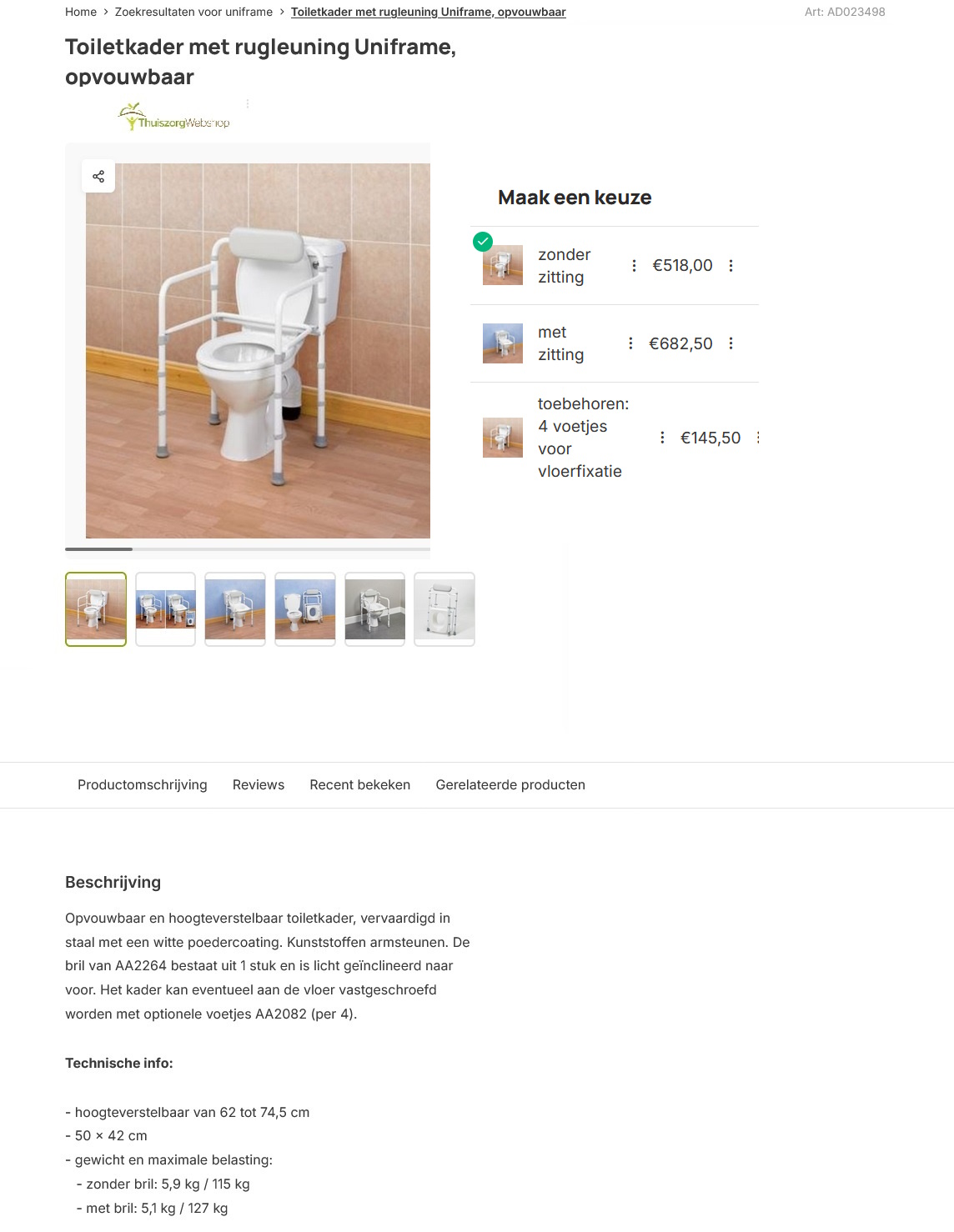
Task: Open 'Zoekresultaten voor uniframe' breadcrumb
Action: pos(193,12)
